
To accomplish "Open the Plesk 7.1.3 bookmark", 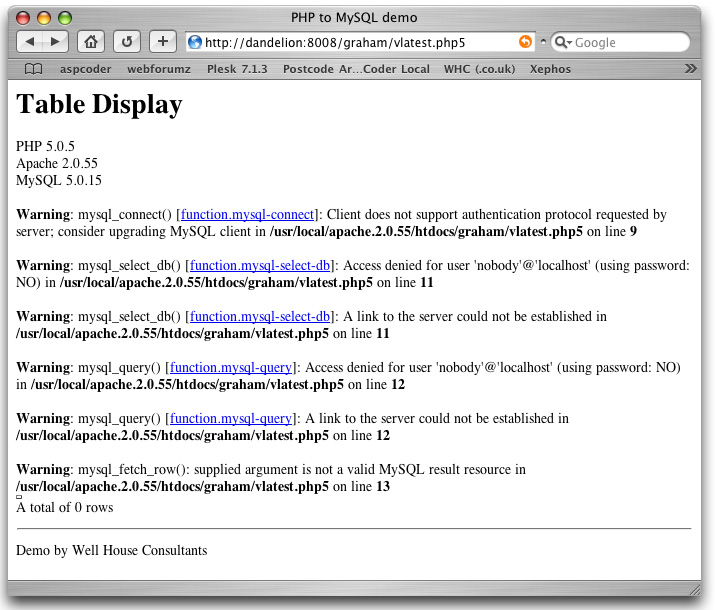I will click(x=237, y=69).
